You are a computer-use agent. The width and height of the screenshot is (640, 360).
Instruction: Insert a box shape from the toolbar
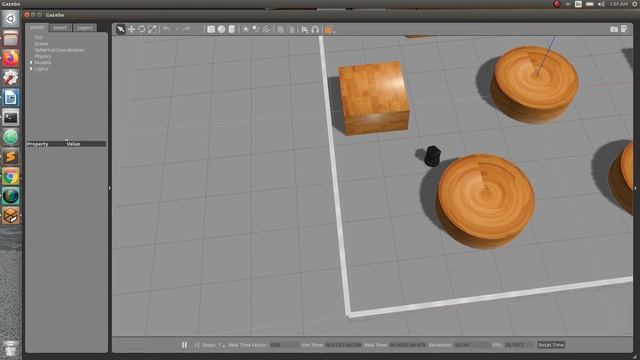pyautogui.click(x=211, y=29)
